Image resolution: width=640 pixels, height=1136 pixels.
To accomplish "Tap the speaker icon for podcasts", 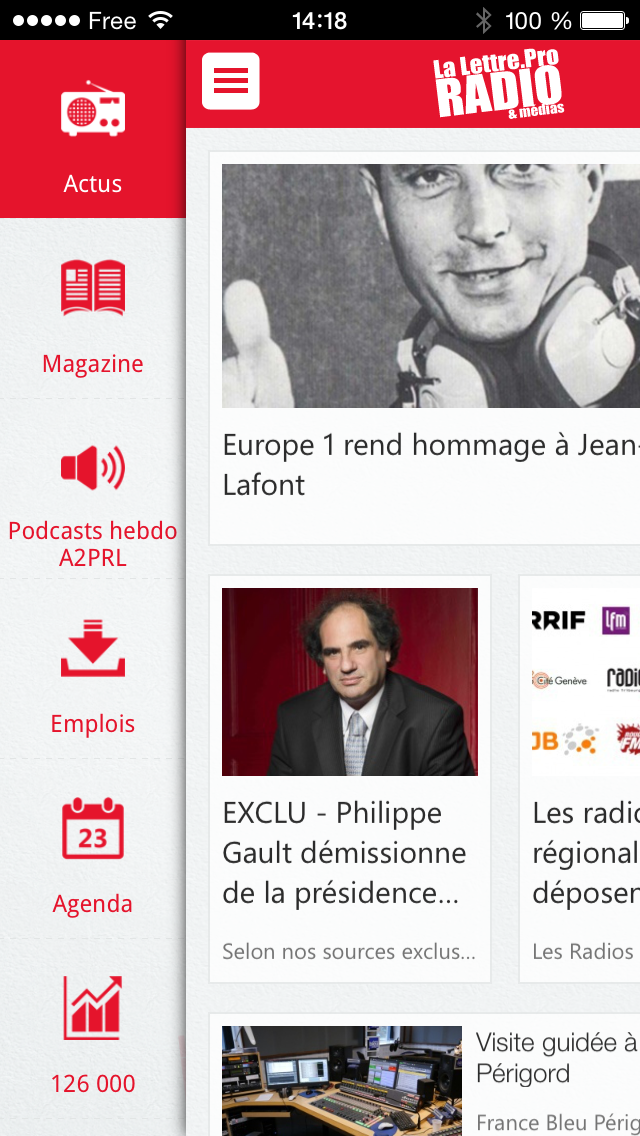I will [93, 468].
